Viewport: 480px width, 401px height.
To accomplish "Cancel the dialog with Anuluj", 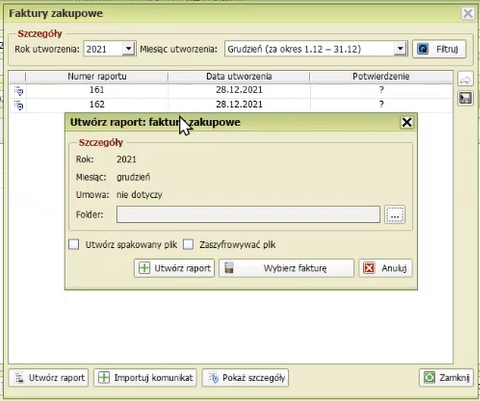I will point(386,268).
